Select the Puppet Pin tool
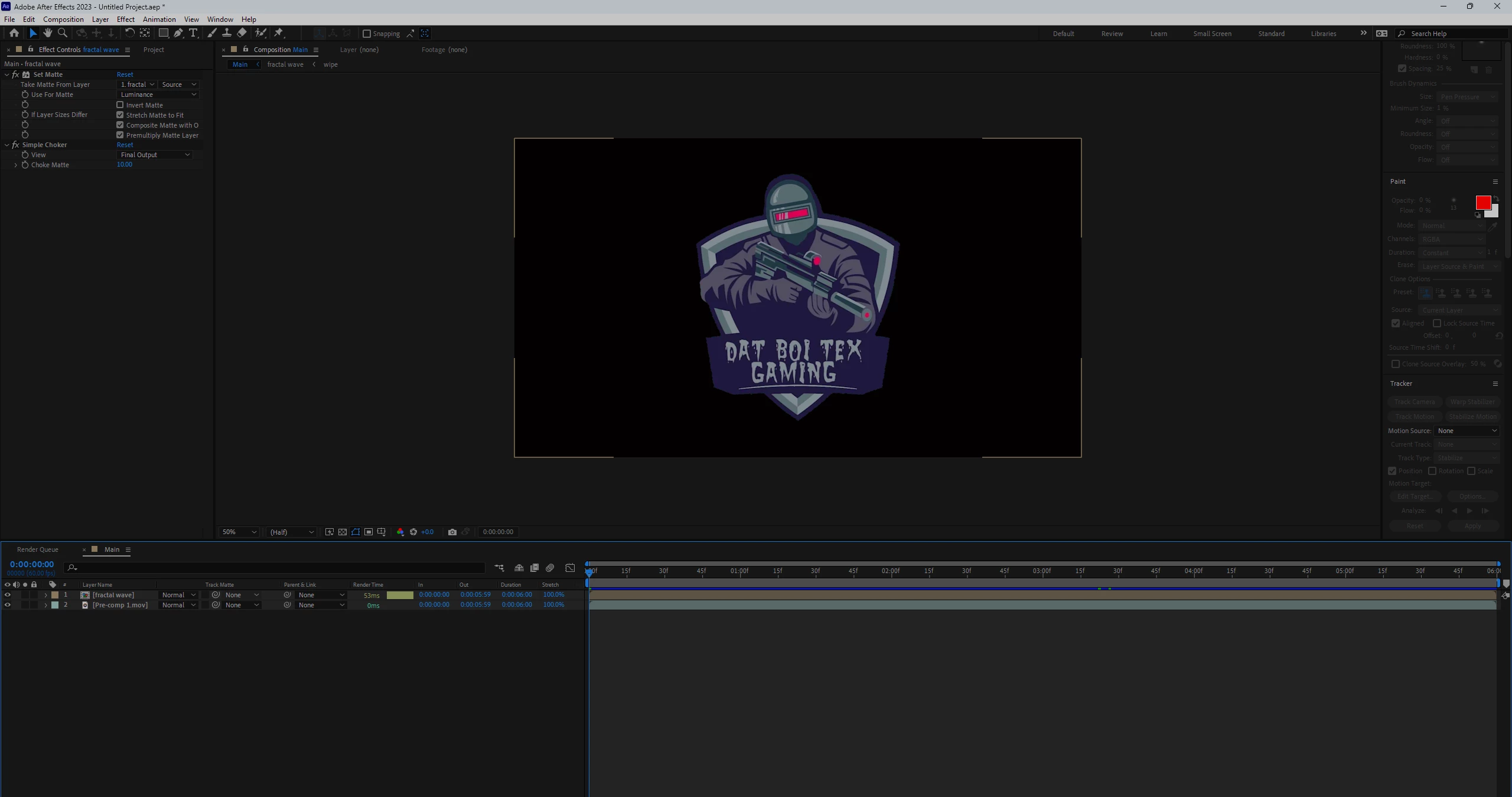Image resolution: width=1512 pixels, height=797 pixels. tap(279, 33)
